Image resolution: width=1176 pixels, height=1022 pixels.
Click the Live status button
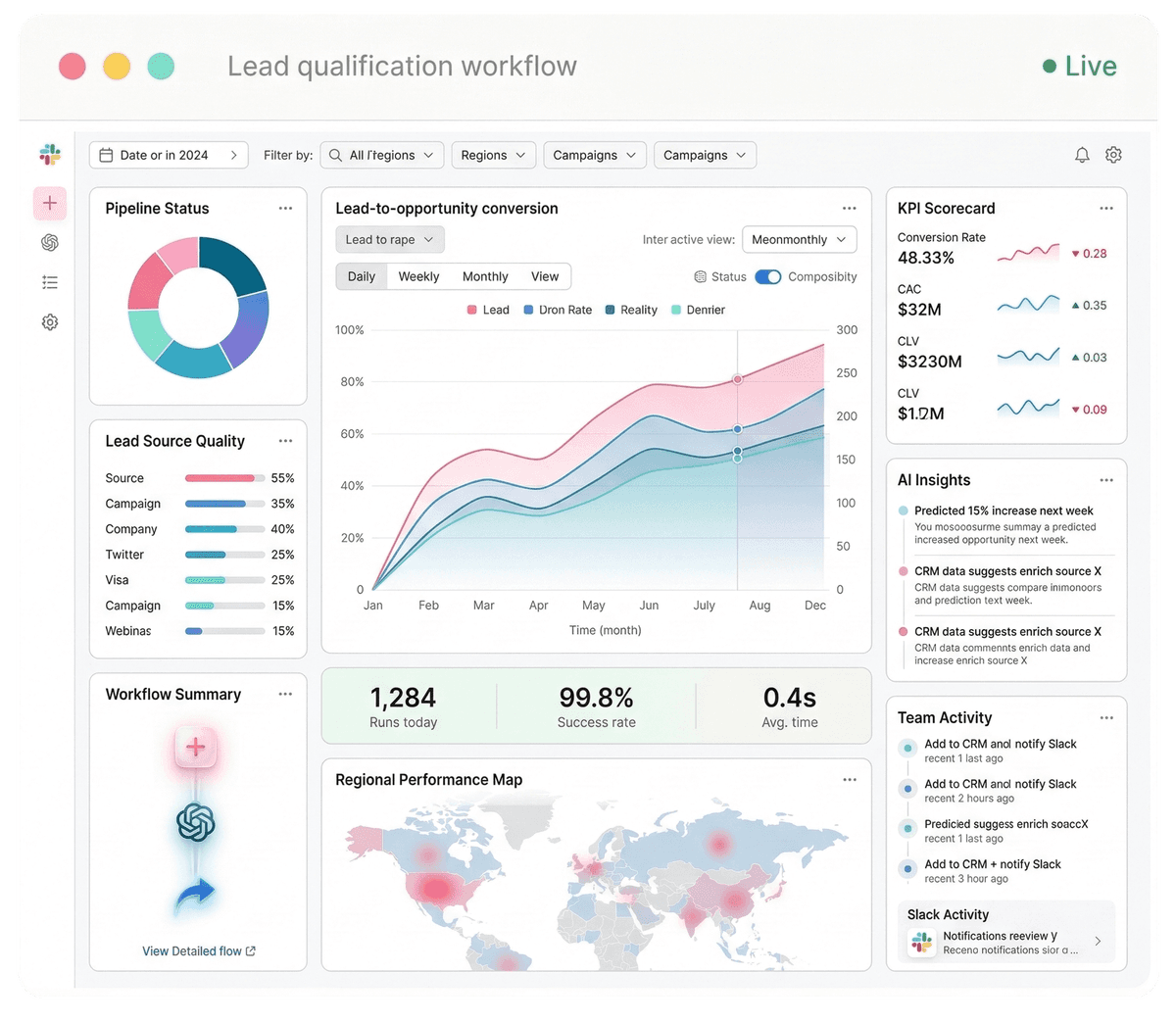click(1079, 66)
